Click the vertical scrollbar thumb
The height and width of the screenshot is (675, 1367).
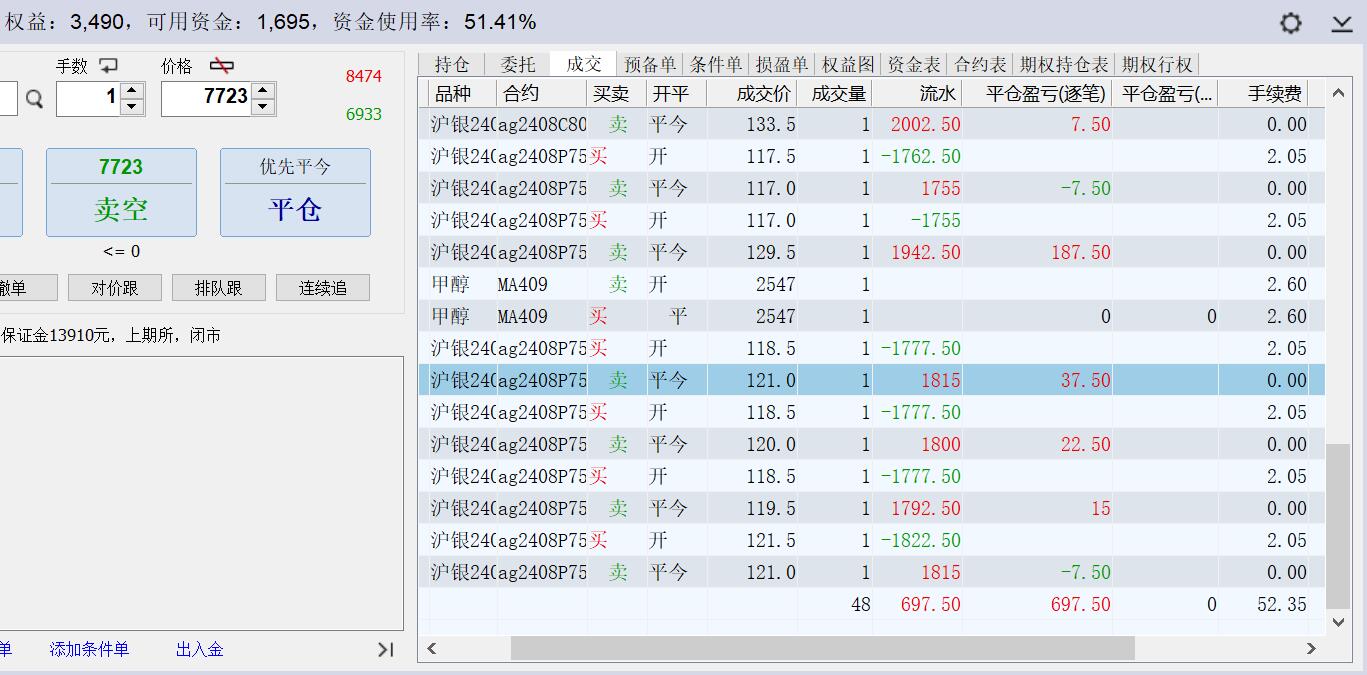[x=1338, y=527]
